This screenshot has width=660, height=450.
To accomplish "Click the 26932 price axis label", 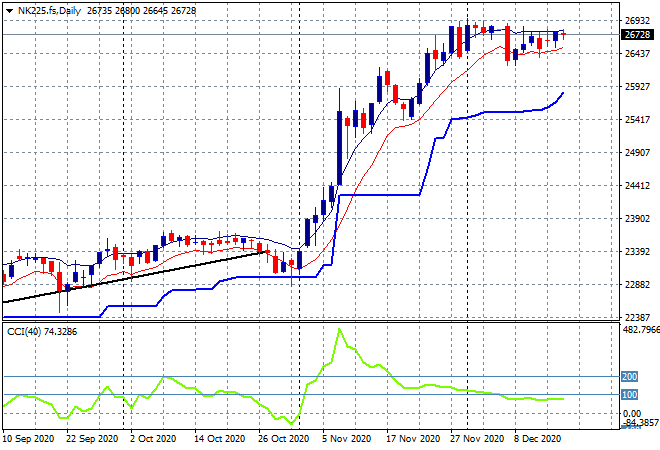I will pos(637,21).
